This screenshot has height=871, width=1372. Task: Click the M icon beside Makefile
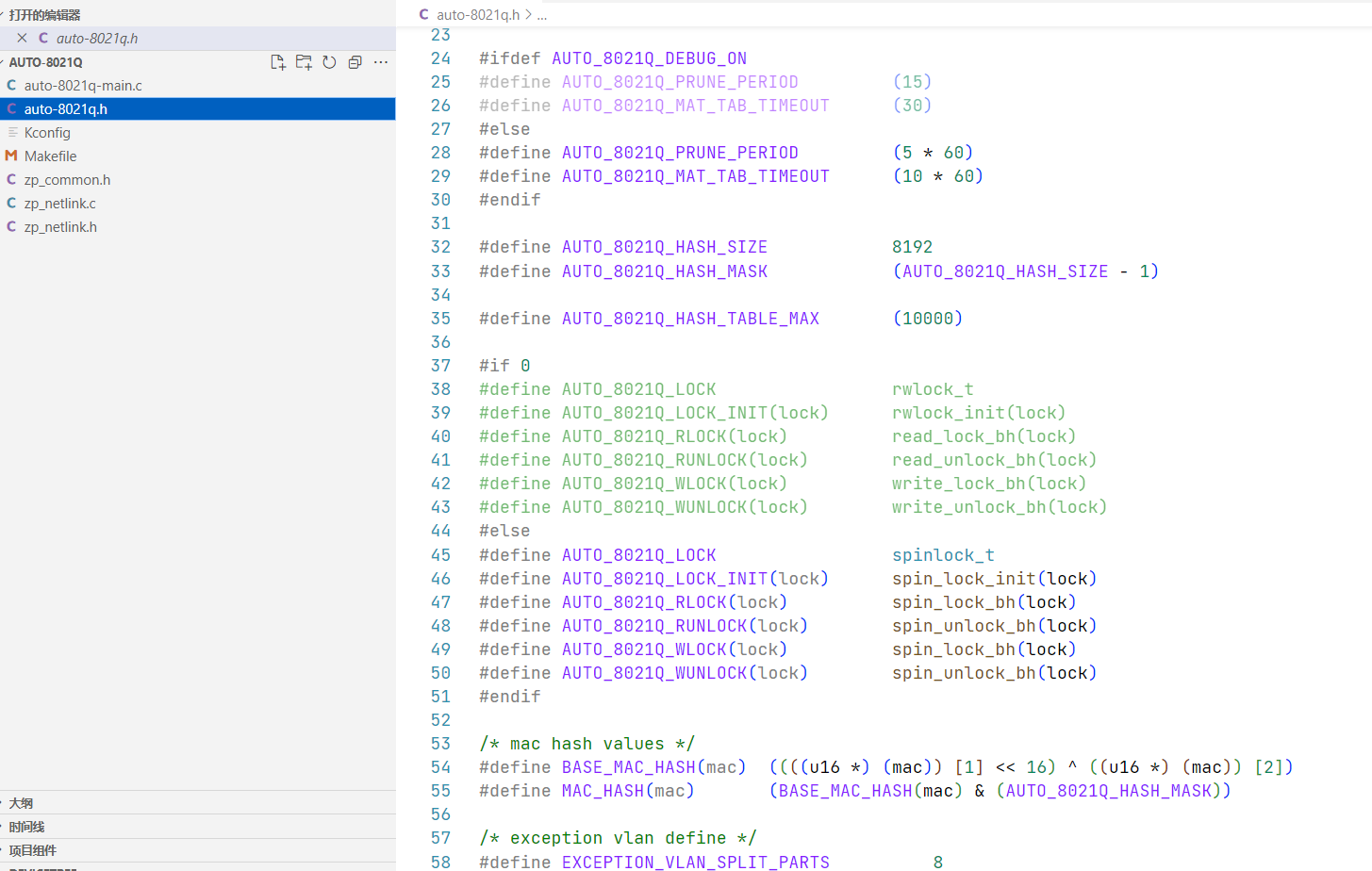coord(11,156)
